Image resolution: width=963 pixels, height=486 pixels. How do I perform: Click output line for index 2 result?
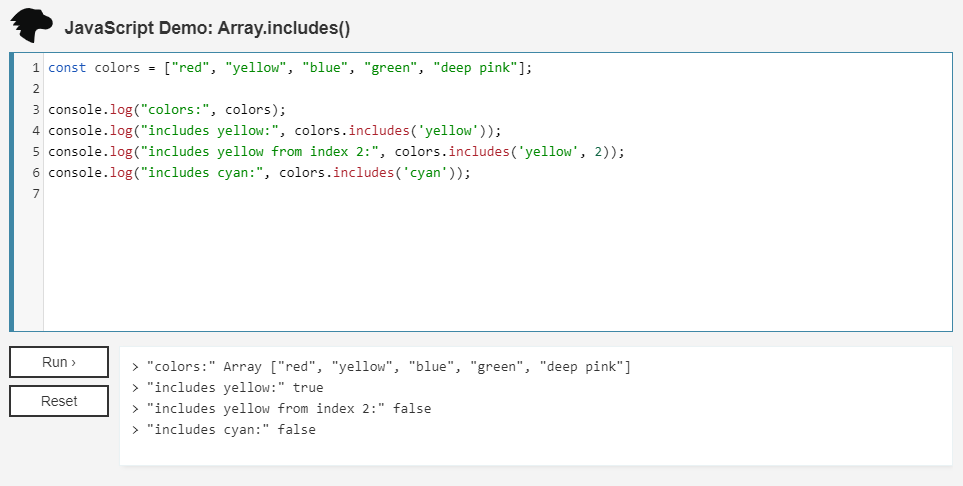click(x=288, y=409)
